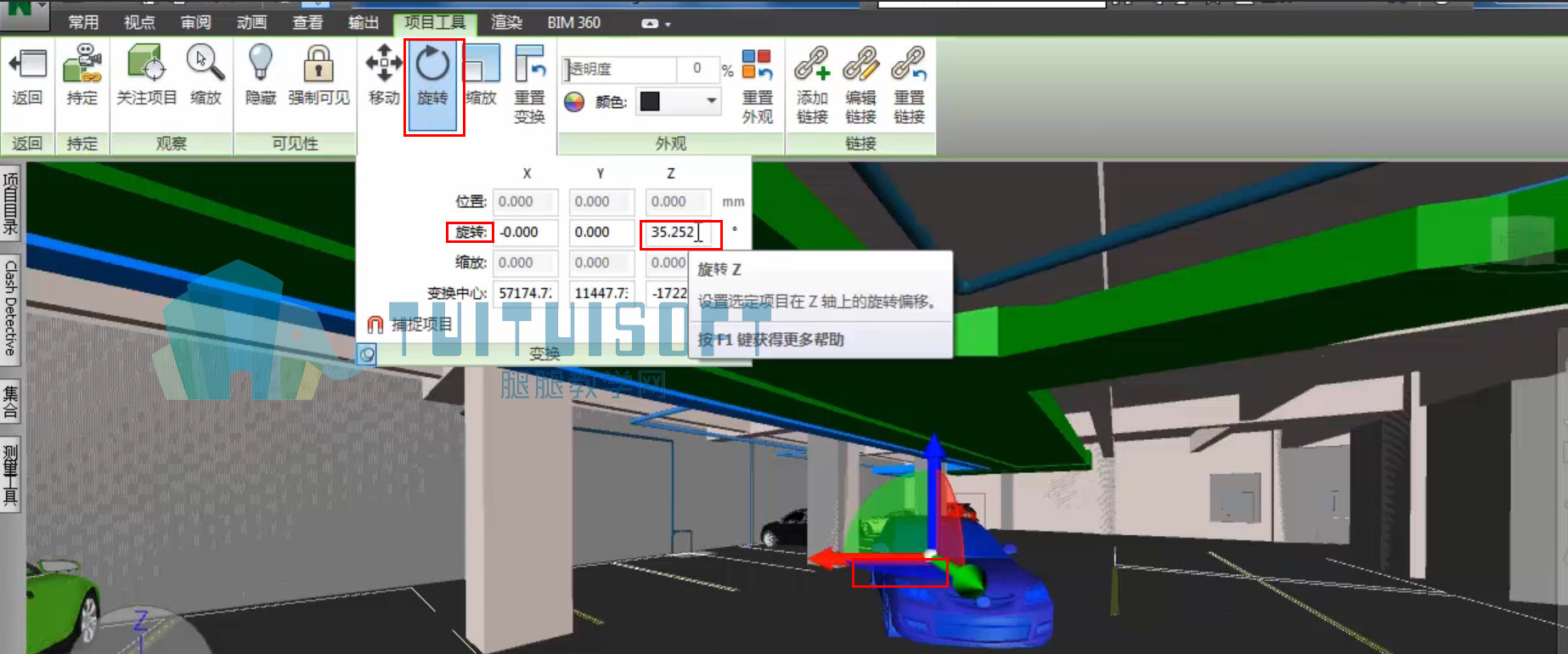Open the 颜色 color dropdown
This screenshot has height=654, width=1568.
(712, 101)
